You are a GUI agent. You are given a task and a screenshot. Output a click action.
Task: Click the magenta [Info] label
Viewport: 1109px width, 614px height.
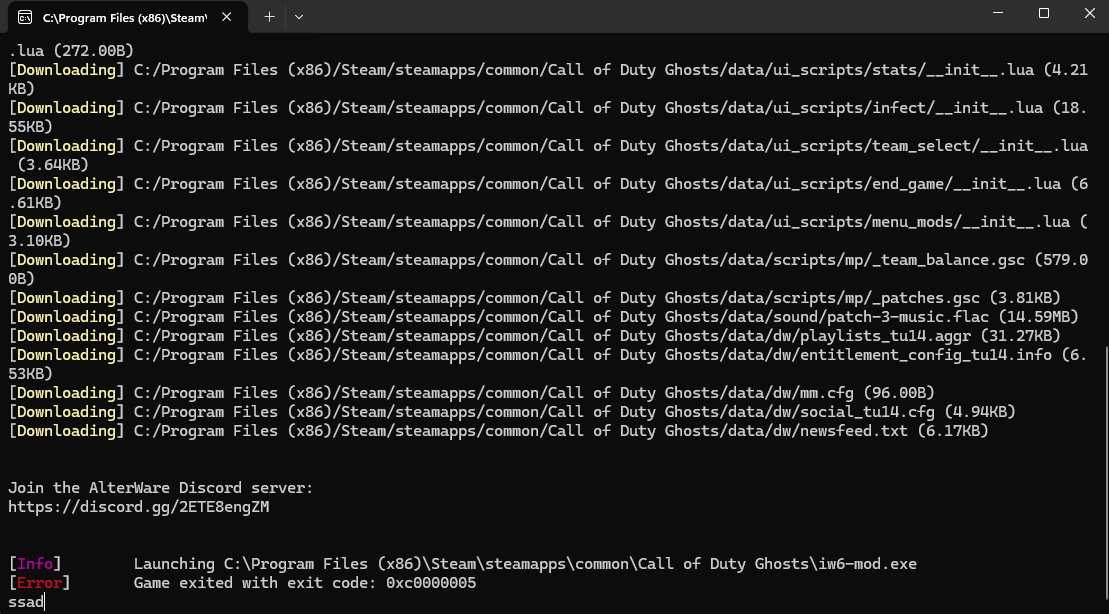35,564
